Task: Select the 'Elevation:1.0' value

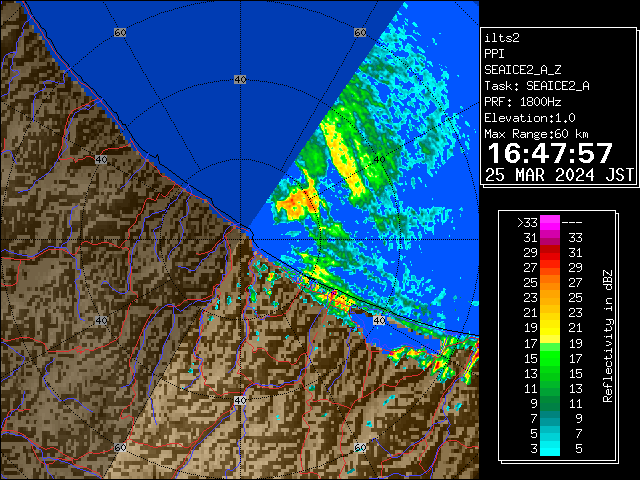Action: coord(530,118)
